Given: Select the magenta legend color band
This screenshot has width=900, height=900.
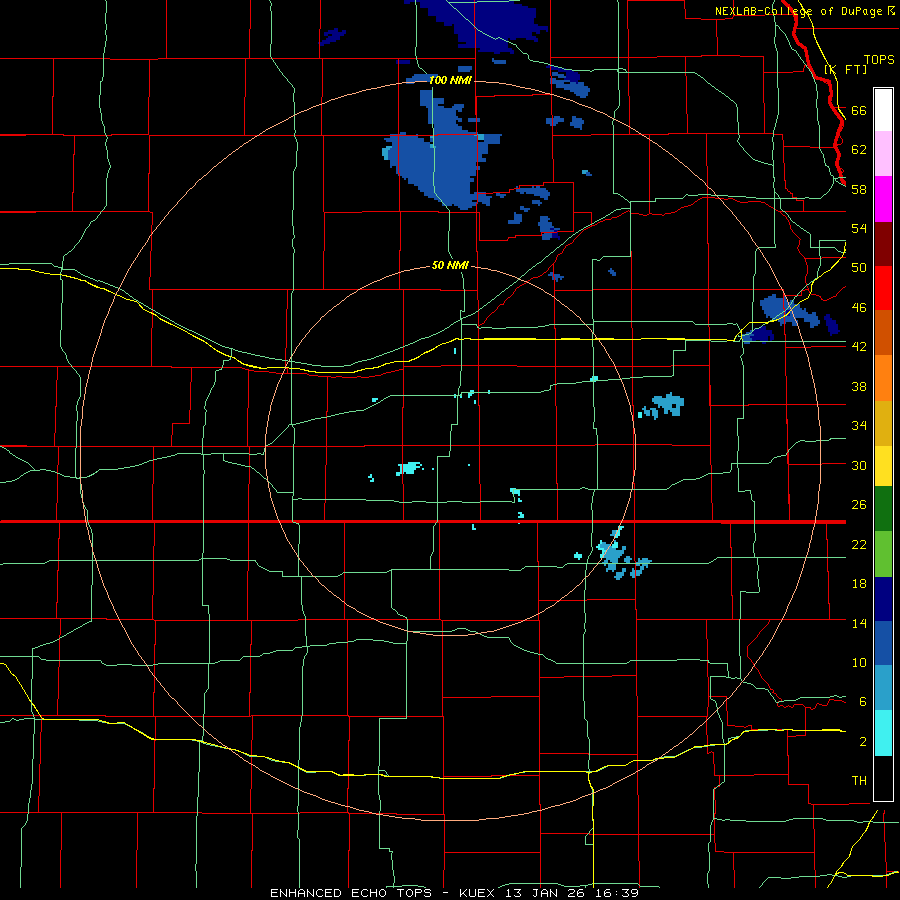Looking at the screenshot, I should pos(883,199).
